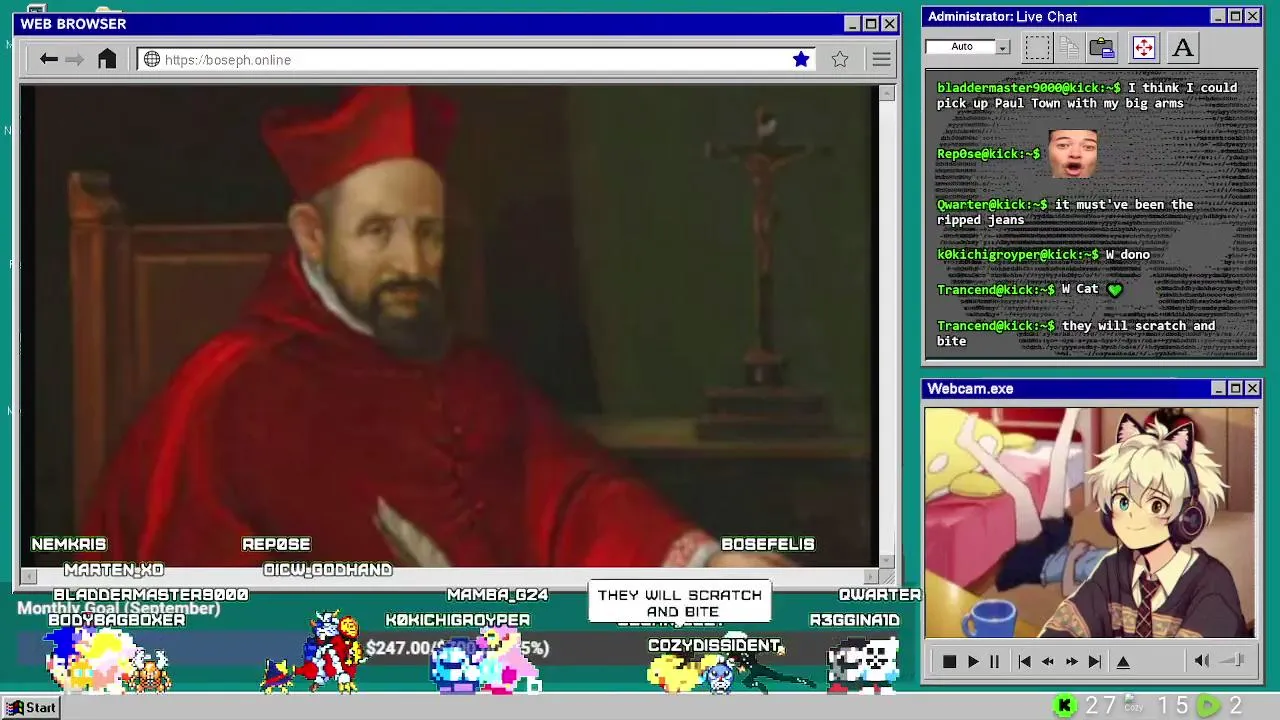The height and width of the screenshot is (720, 1280).
Task: Rewind in the Webcam.exe player
Action: click(1047, 662)
